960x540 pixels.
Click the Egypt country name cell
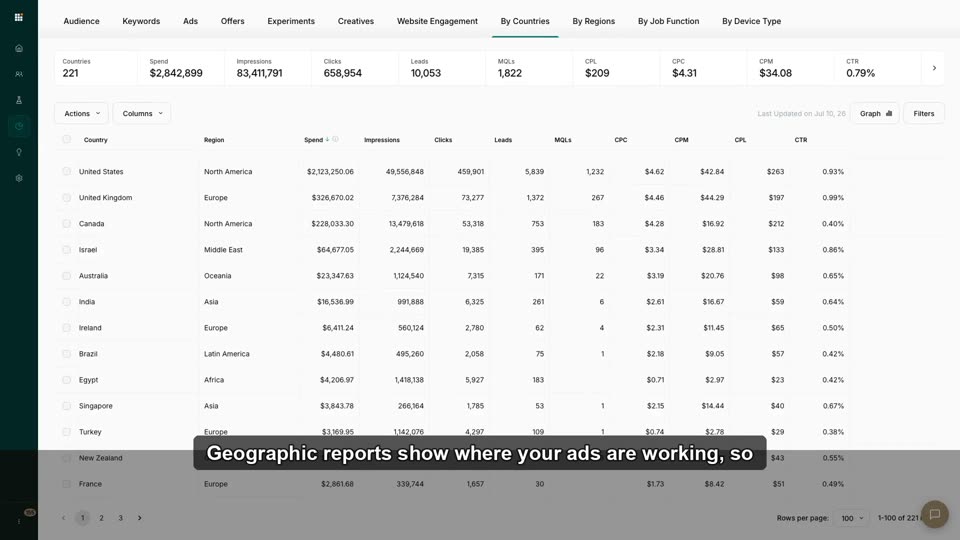point(88,380)
